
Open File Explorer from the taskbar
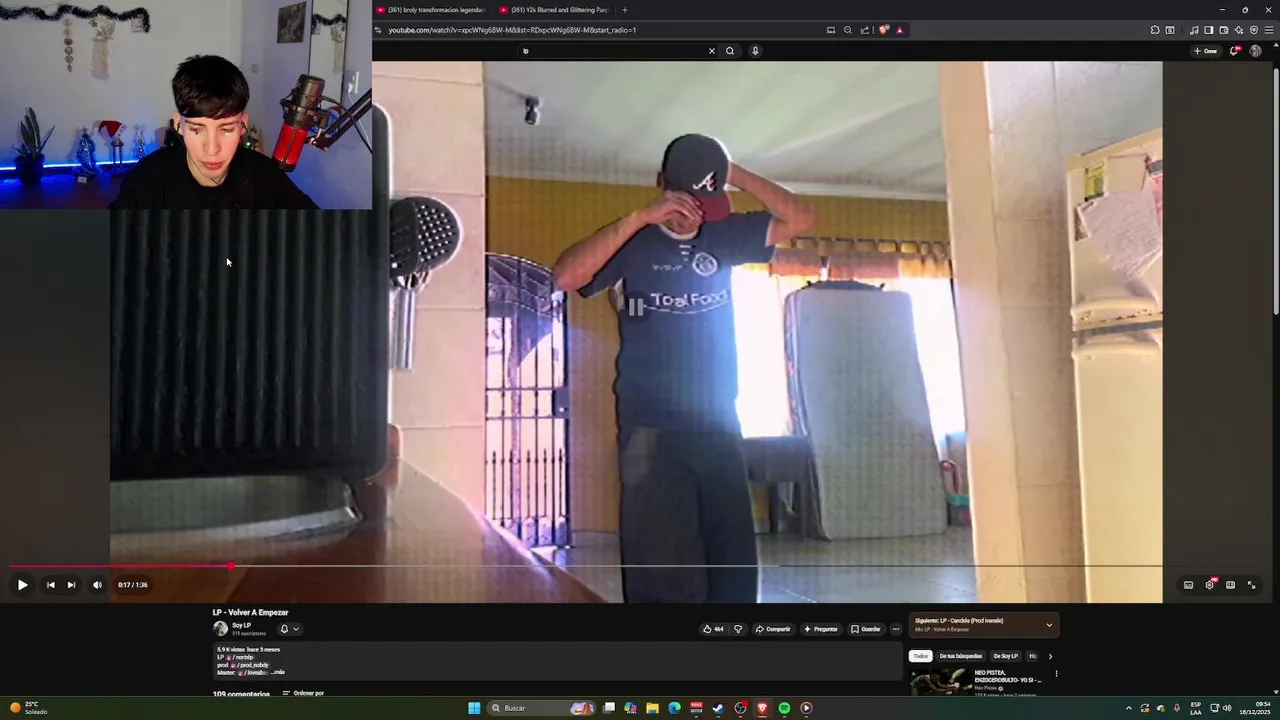tap(652, 708)
